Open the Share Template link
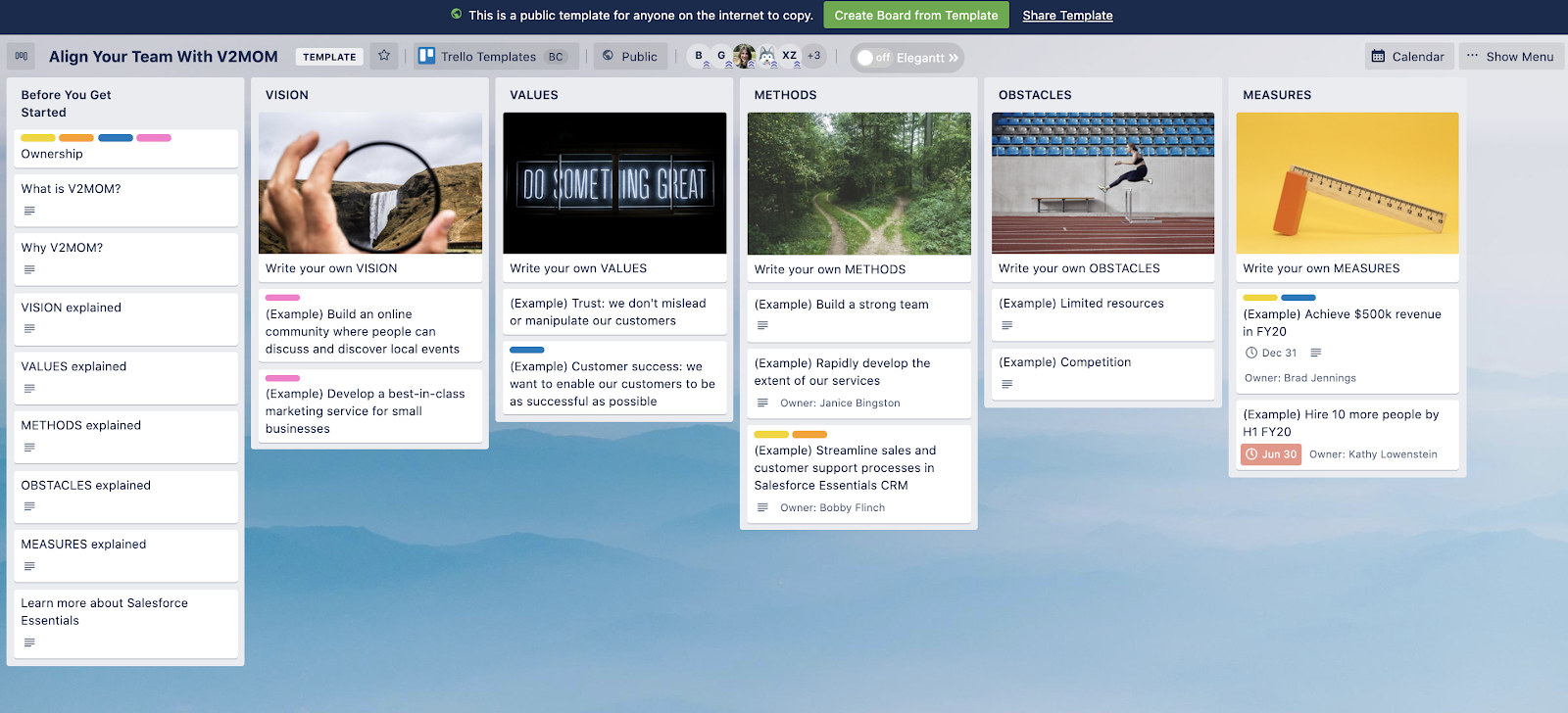This screenshot has width=1568, height=713. (x=1067, y=16)
